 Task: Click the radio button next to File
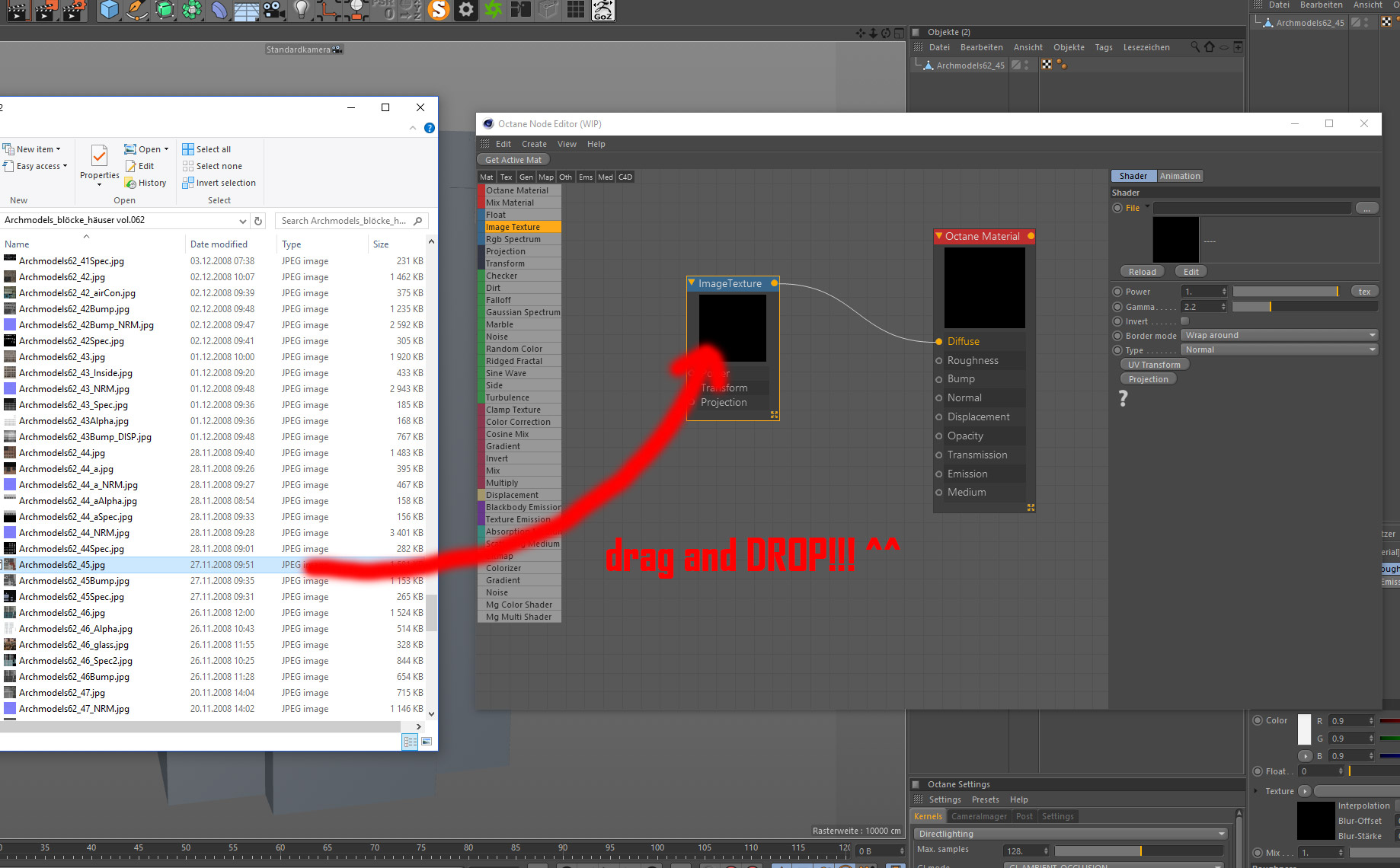point(1117,208)
